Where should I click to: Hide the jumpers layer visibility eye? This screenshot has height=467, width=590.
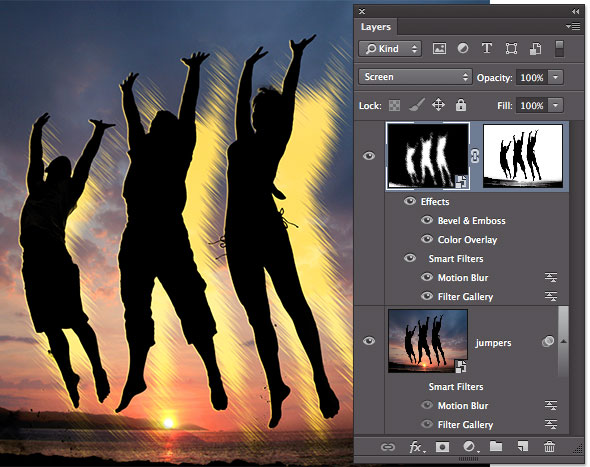tap(369, 341)
